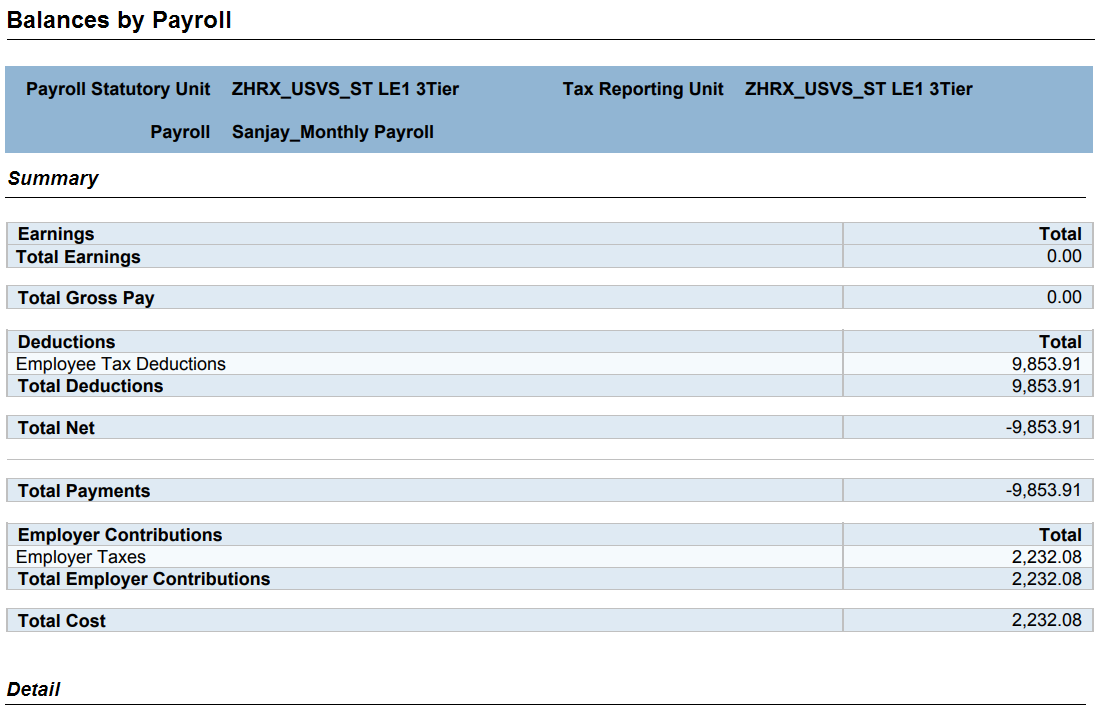Select the Total Employer Contributions amount
This screenshot has width=1105, height=723.
(1047, 579)
